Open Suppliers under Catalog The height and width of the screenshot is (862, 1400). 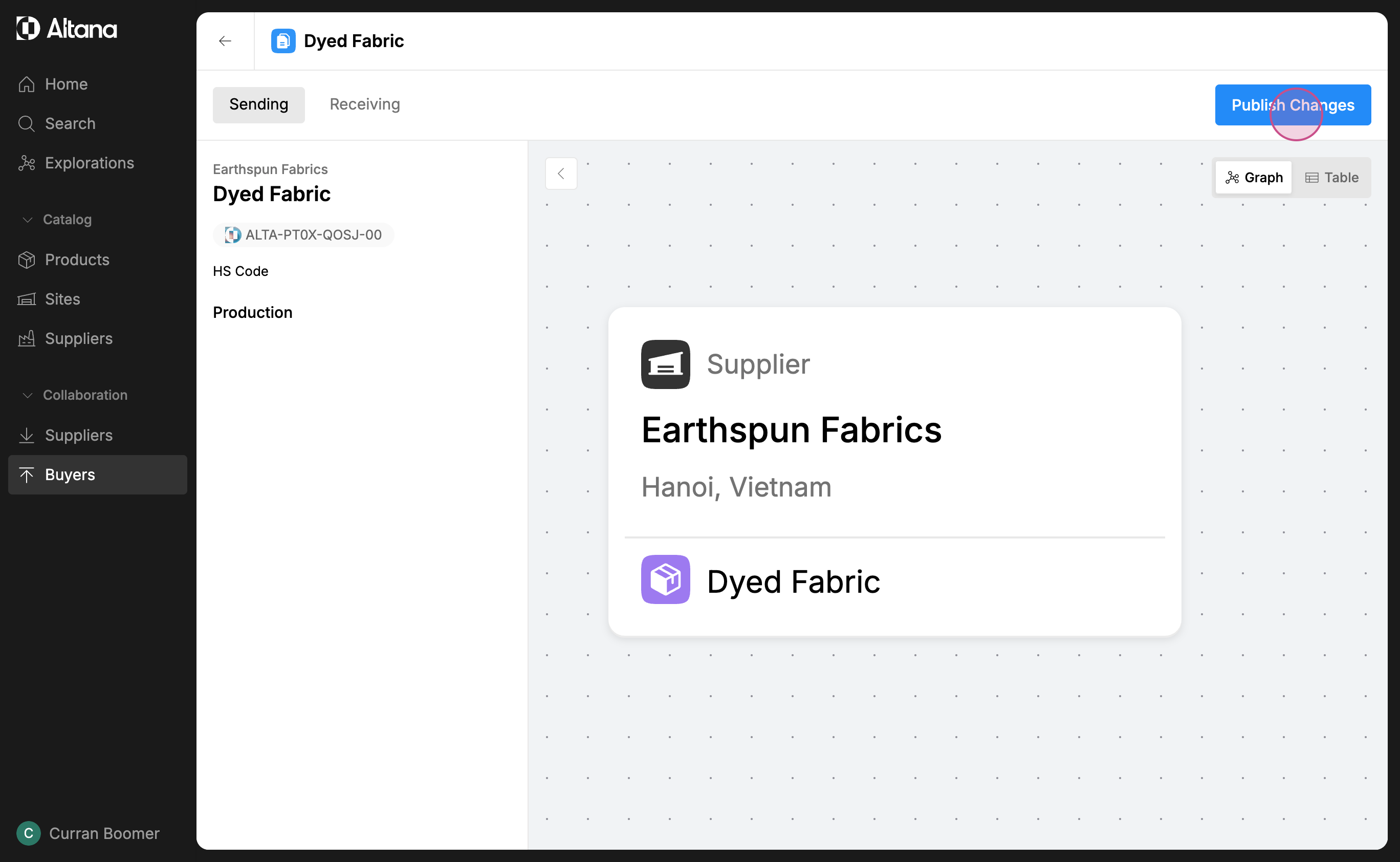click(79, 339)
